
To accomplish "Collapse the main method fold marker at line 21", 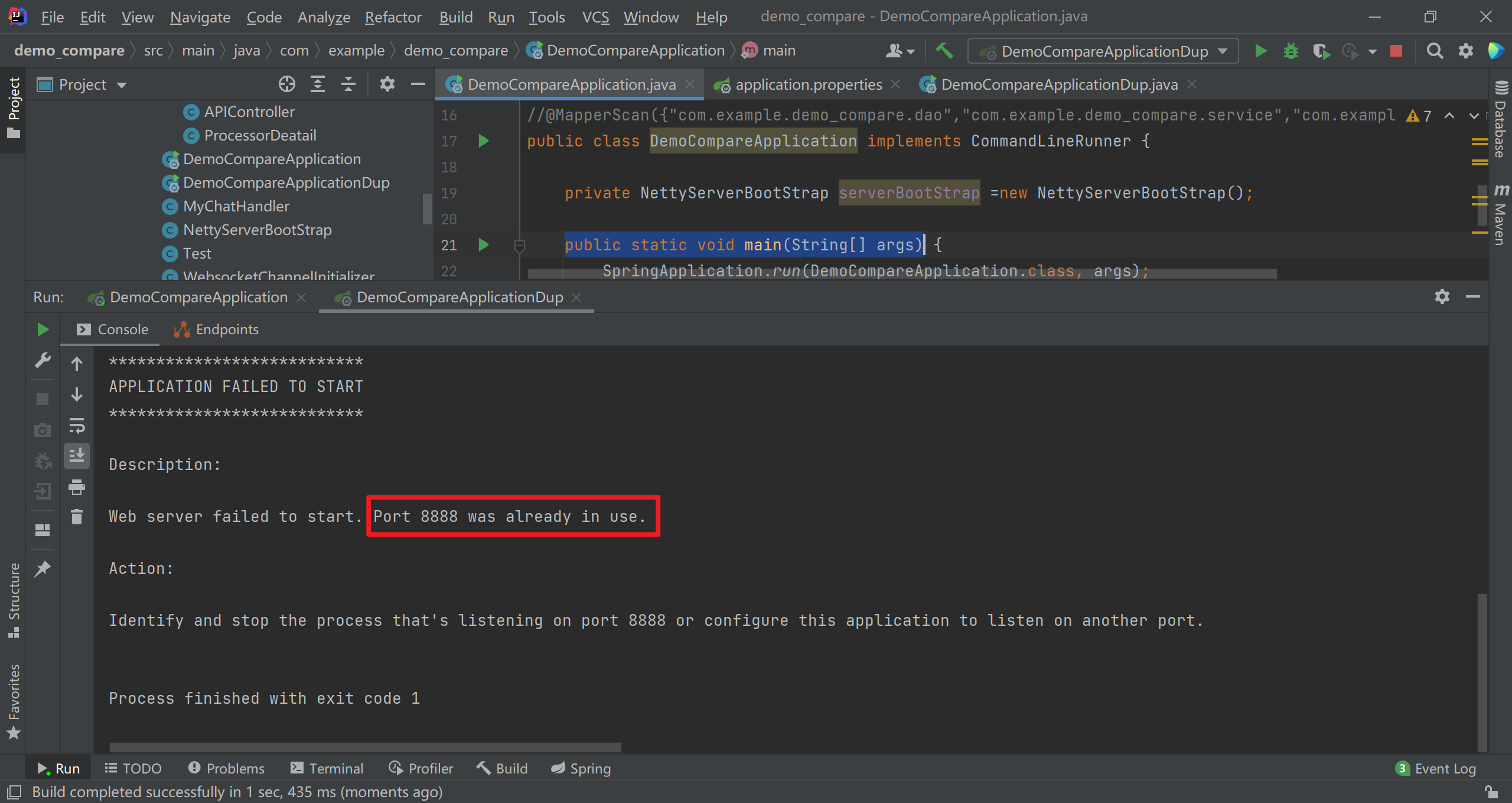I will tap(520, 245).
